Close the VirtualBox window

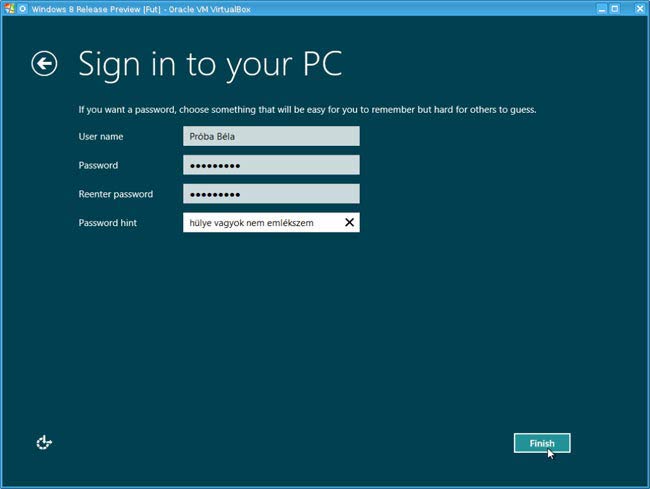(639, 7)
